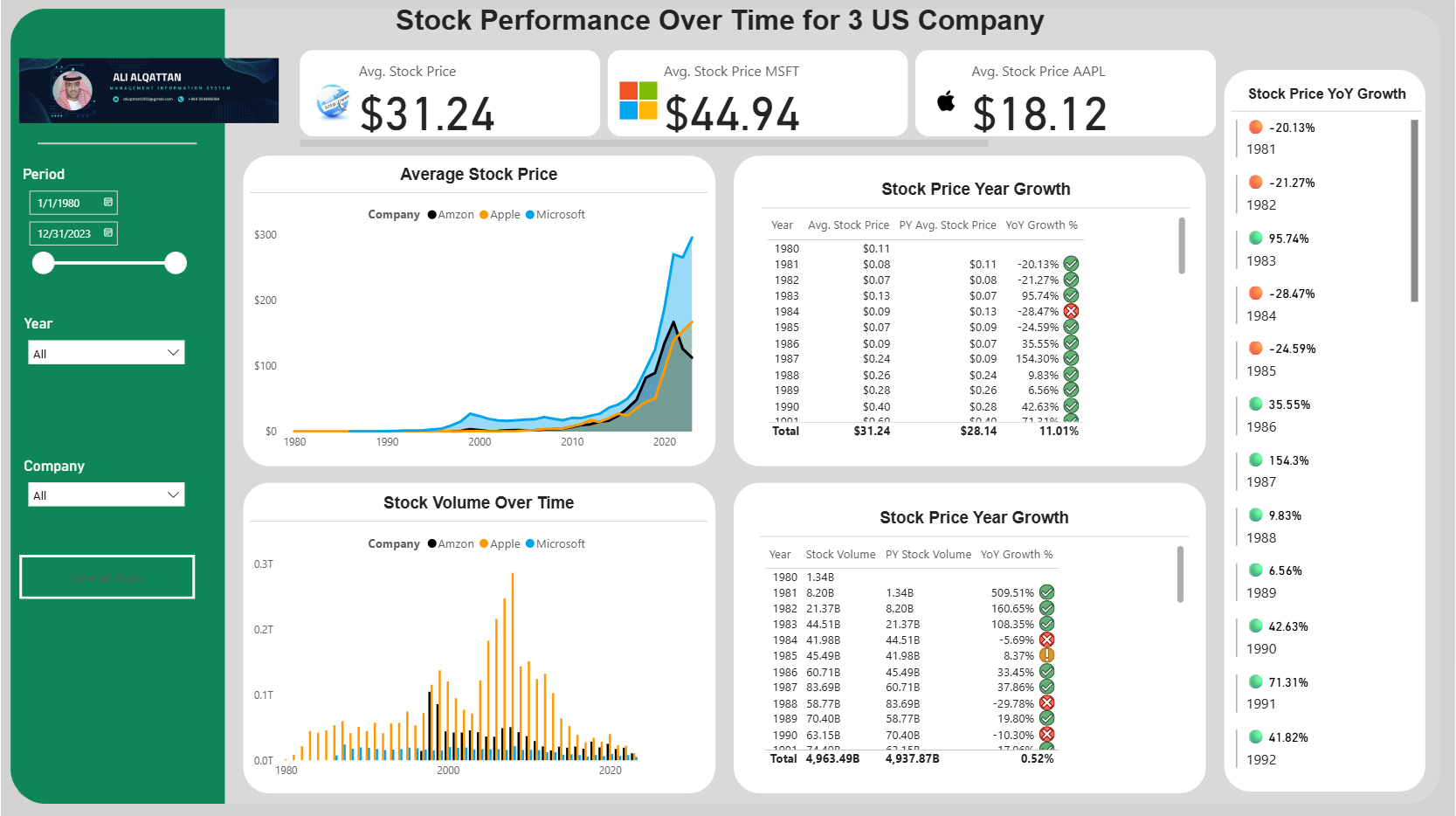Click the red X icon beside -28.47% in the price table
Viewport: 1456px width, 816px height.
[1071, 311]
